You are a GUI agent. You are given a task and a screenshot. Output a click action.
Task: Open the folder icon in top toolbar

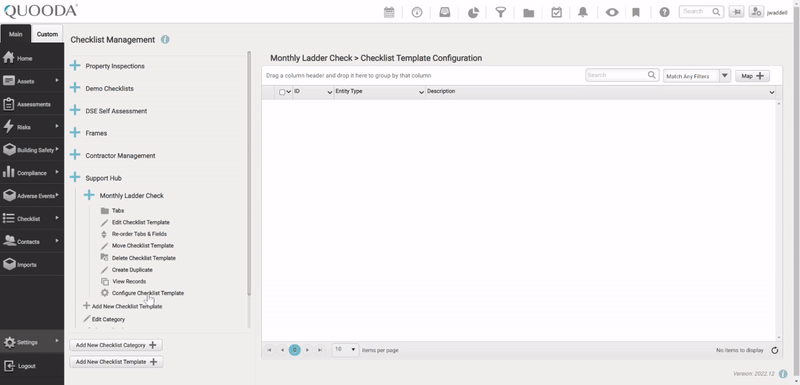[x=529, y=12]
